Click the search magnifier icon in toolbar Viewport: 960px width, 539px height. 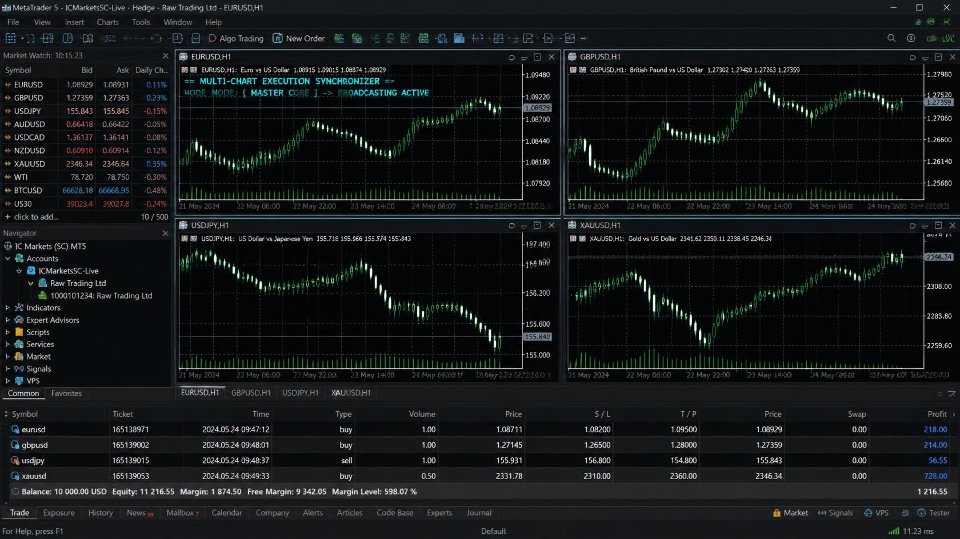pyautogui.click(x=891, y=38)
